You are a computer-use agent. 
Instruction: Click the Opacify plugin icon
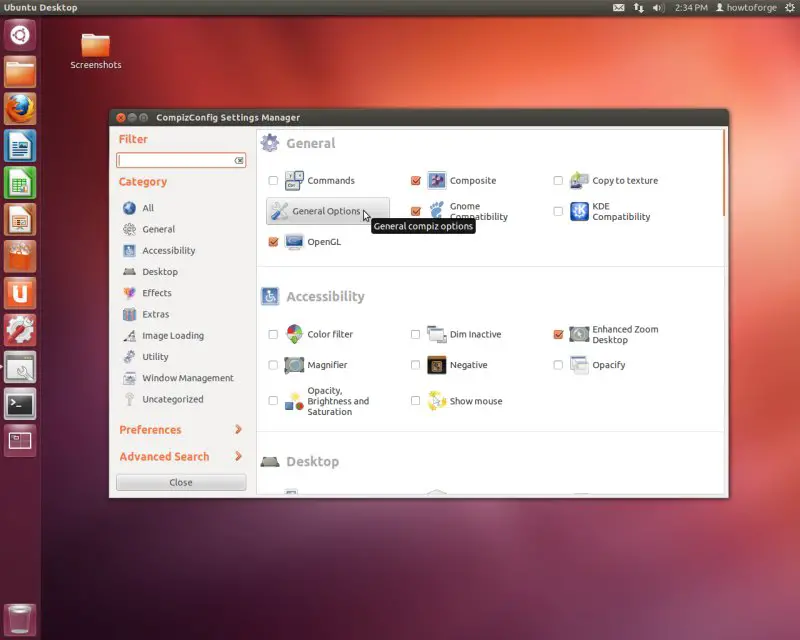pyautogui.click(x=579, y=365)
